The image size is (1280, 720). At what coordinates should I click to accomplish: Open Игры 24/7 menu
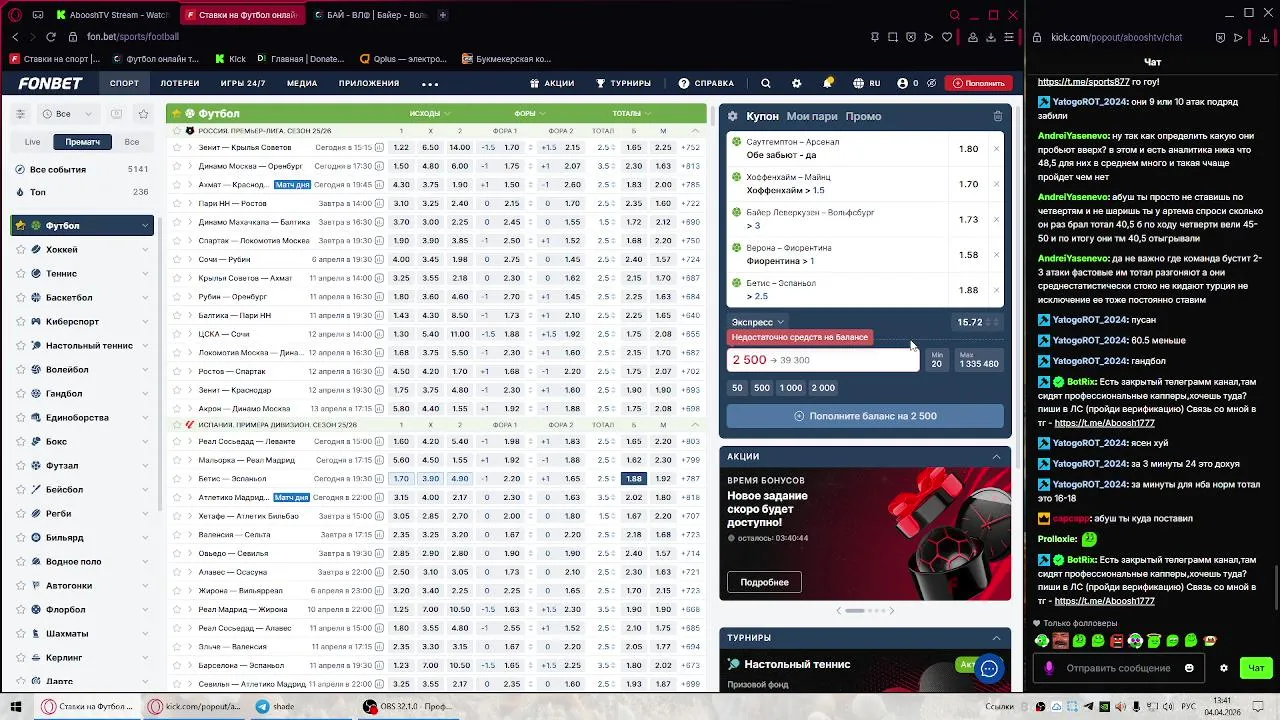[x=243, y=83]
